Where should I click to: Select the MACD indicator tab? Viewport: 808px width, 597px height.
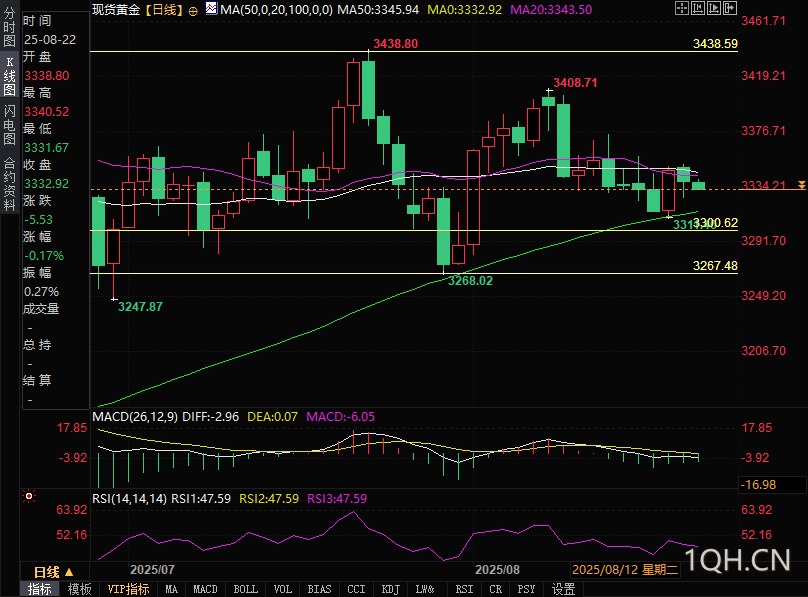[x=205, y=589]
